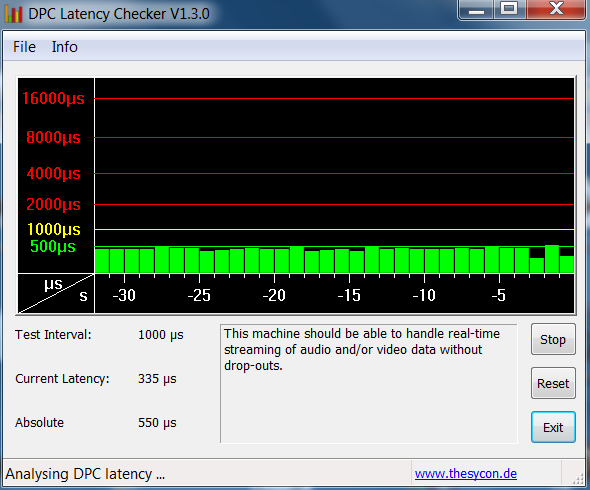Viewport: 590px width, 490px height.
Task: Open the File menu
Action: pos(24,47)
